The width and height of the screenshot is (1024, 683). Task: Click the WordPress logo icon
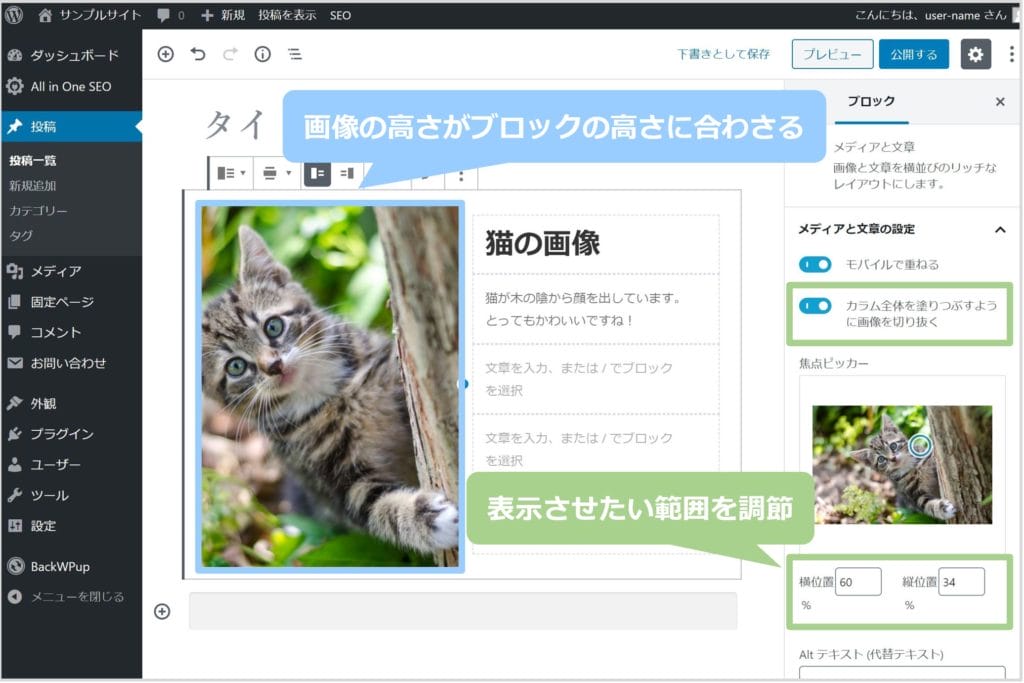point(14,15)
